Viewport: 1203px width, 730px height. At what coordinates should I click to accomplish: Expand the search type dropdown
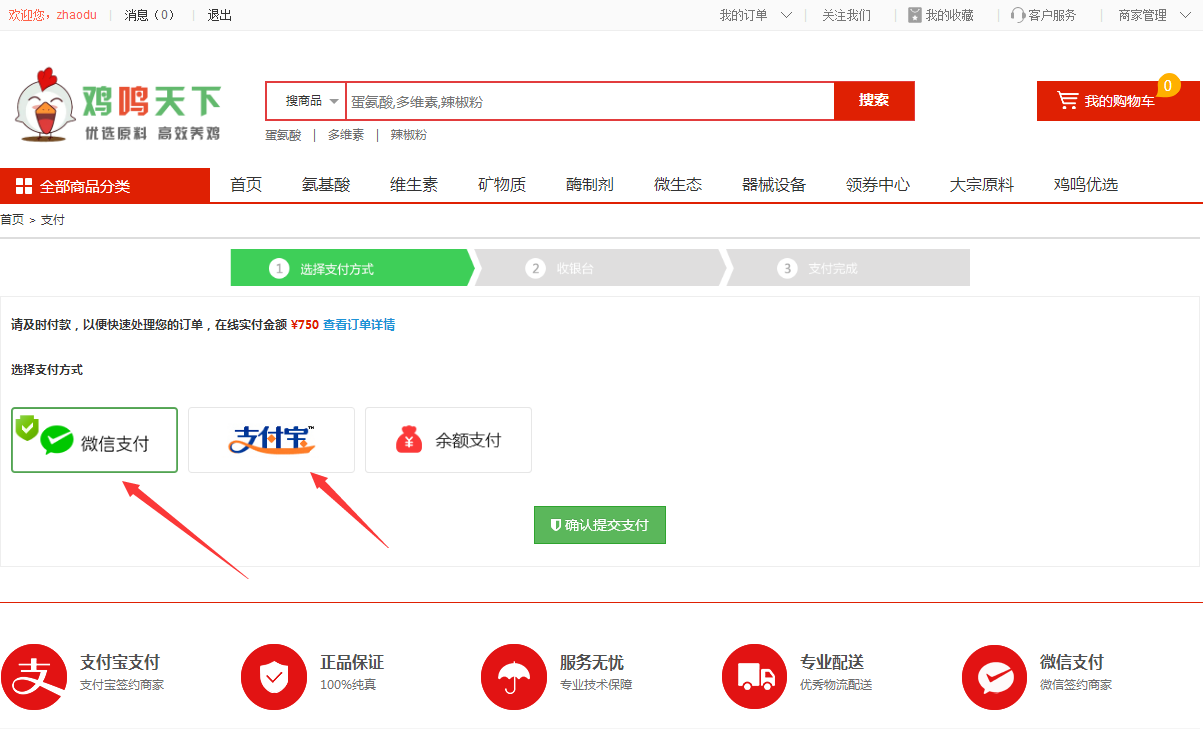[x=311, y=101]
